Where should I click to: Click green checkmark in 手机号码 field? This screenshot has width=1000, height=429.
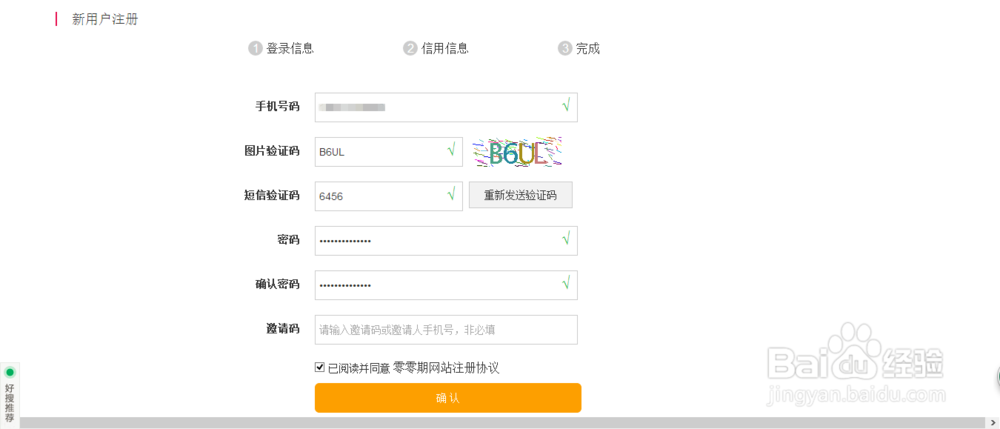coord(566,105)
